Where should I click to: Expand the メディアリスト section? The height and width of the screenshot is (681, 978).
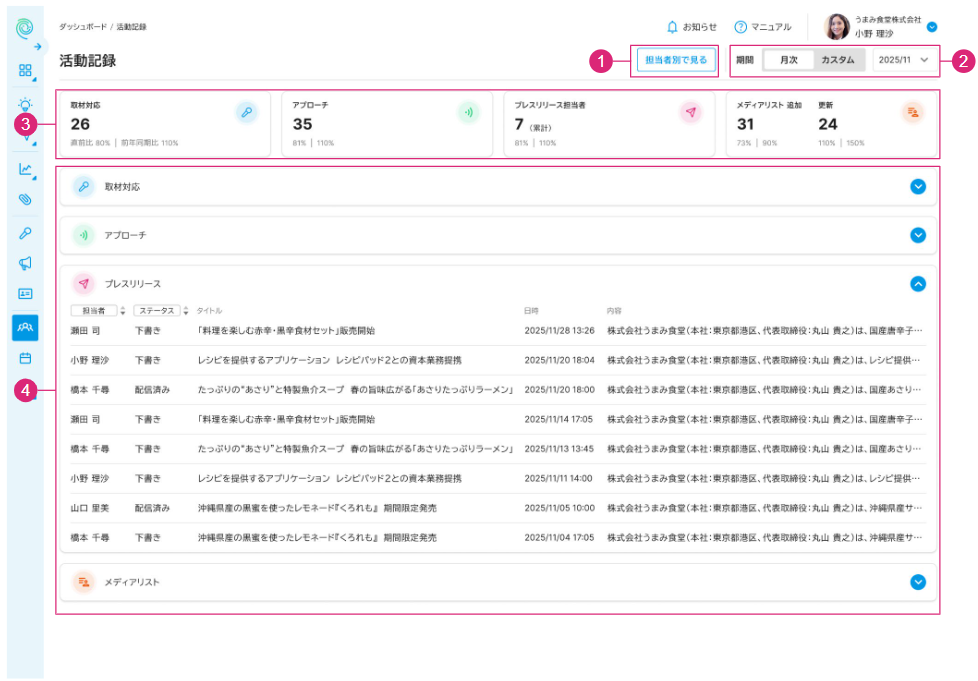918,581
